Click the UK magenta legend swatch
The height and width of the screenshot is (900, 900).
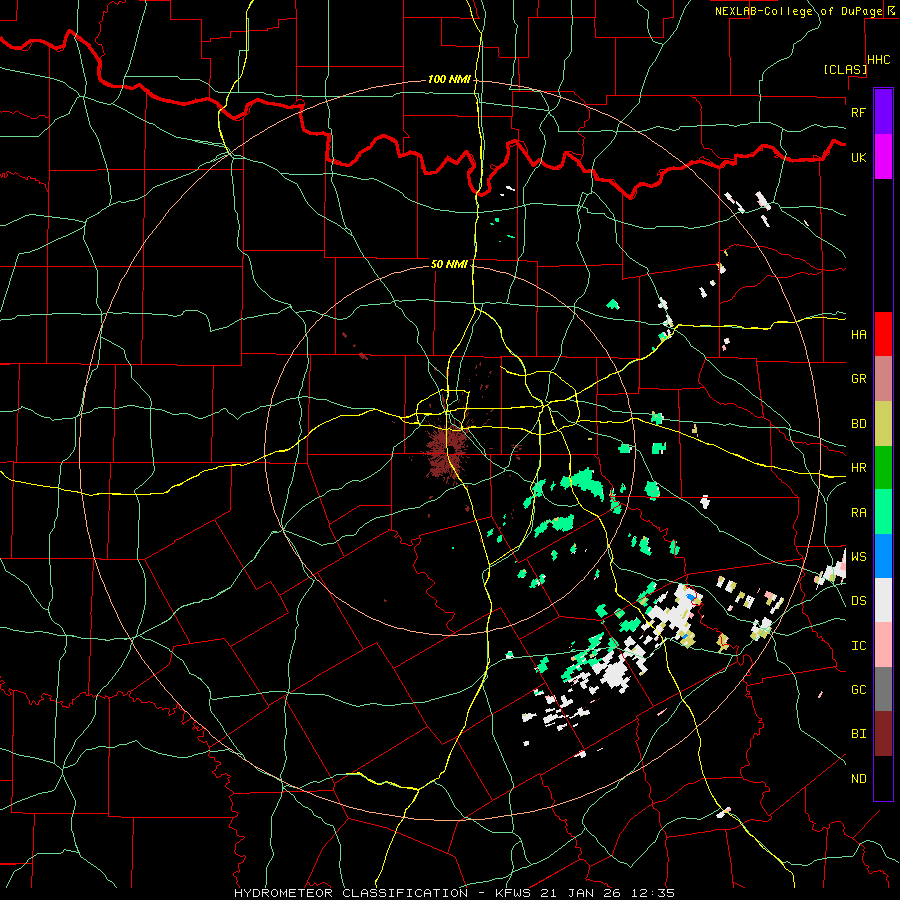click(883, 157)
